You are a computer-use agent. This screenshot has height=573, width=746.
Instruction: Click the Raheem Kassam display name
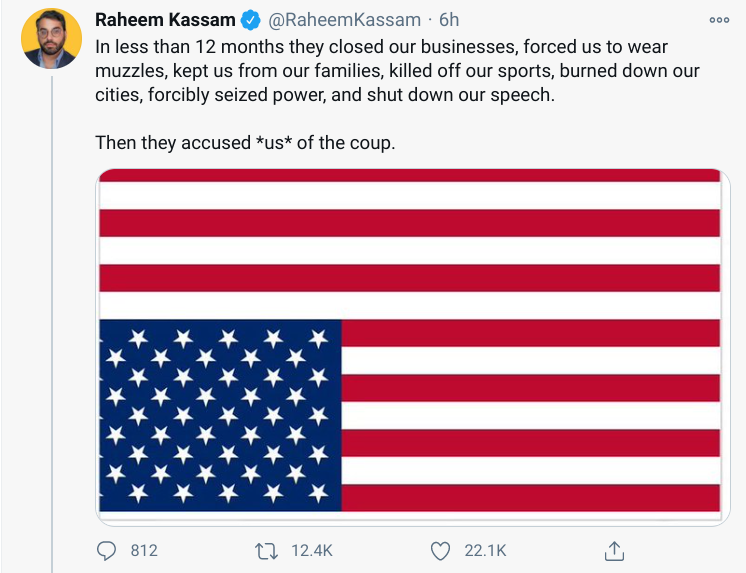pyautogui.click(x=164, y=20)
